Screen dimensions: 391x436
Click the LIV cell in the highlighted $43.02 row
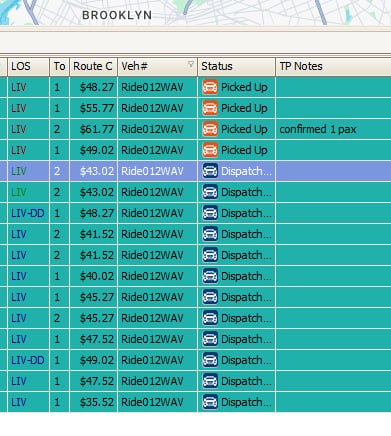click(x=28, y=171)
